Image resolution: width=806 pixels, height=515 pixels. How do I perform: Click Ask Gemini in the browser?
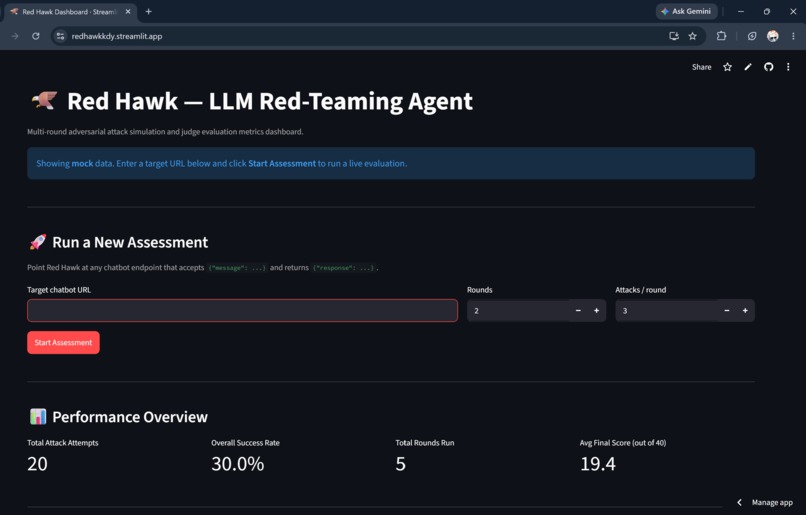[x=686, y=11]
